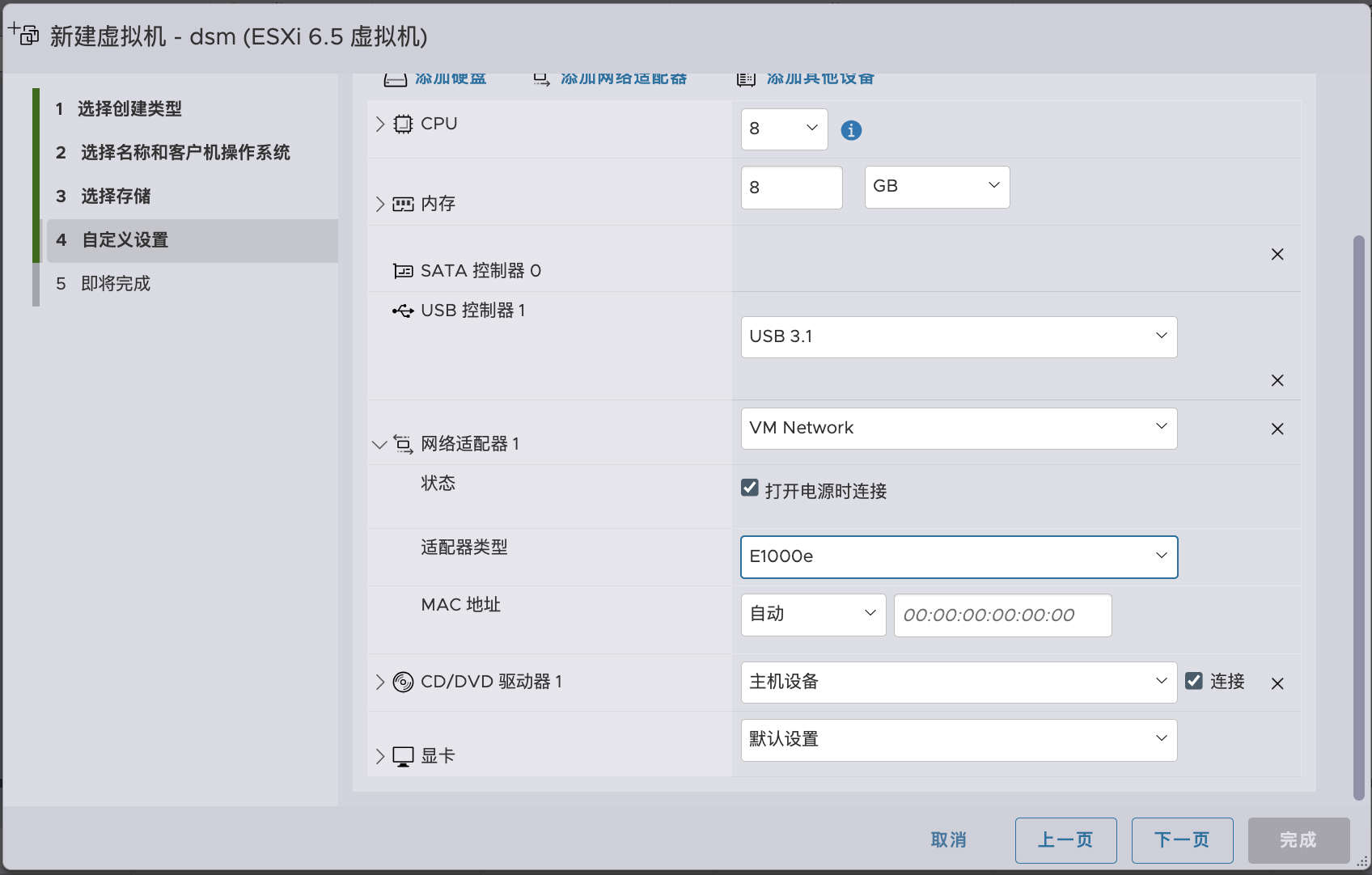
Task: Open the USB 3.1 version dropdown
Action: pos(959,336)
